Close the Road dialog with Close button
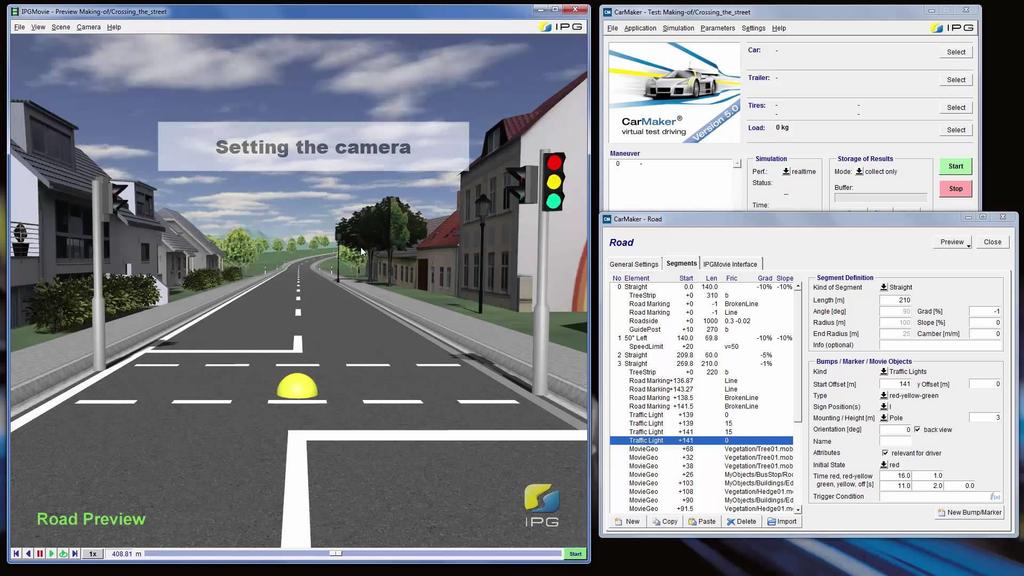The height and width of the screenshot is (576, 1024). [x=993, y=242]
